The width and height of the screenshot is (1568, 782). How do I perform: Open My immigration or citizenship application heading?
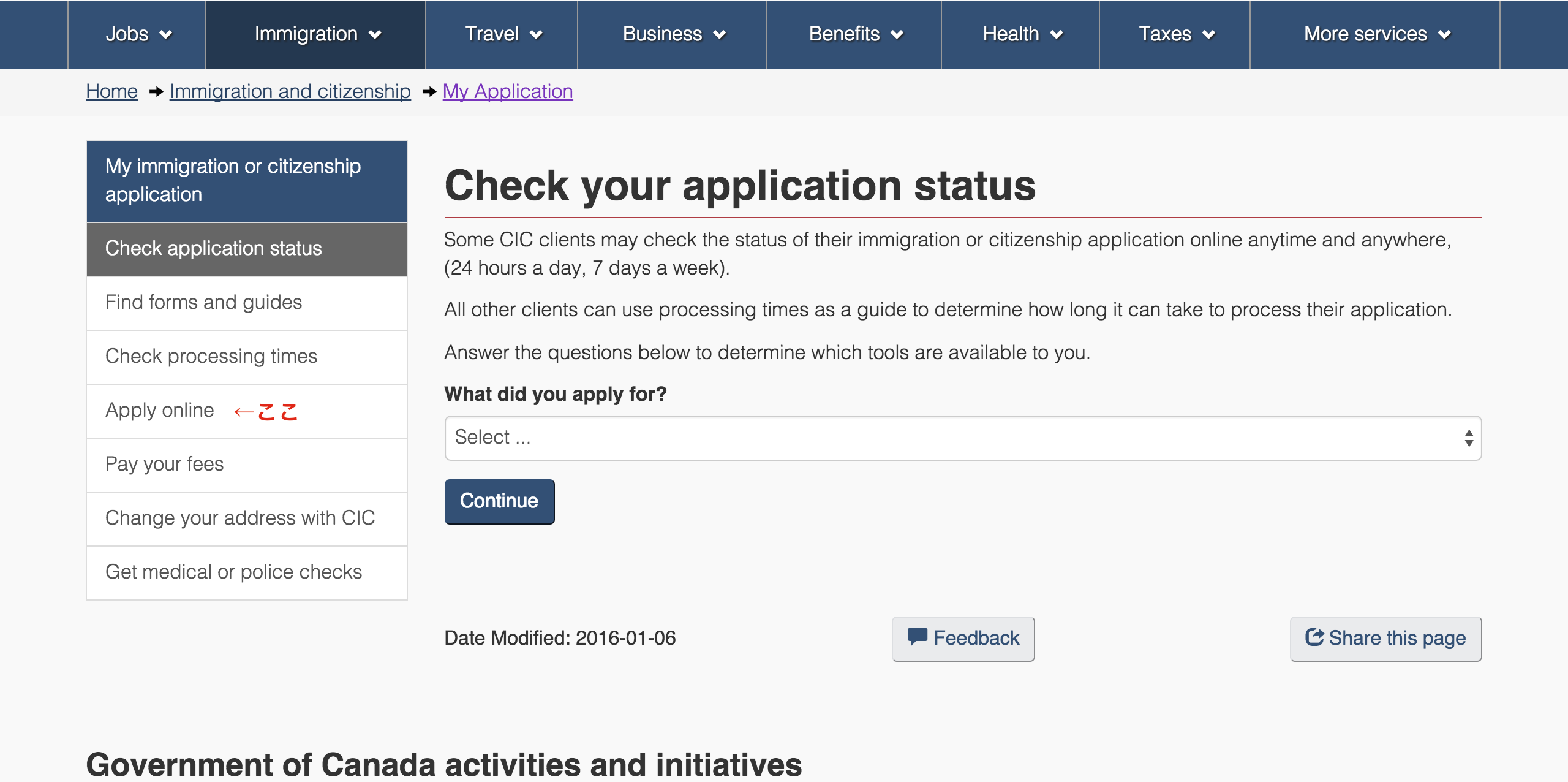247,181
